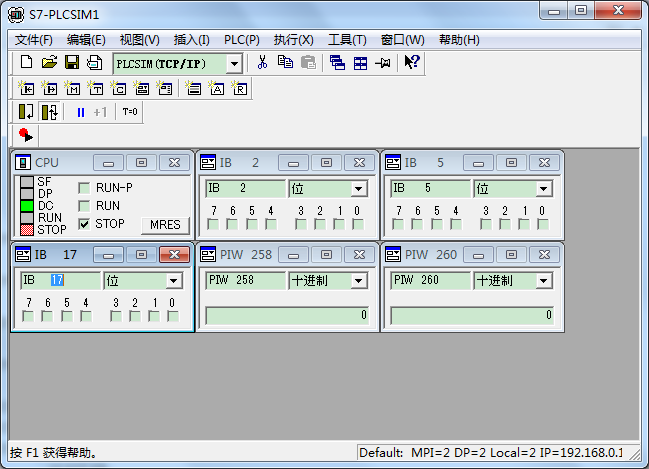Toggle bit 3 of IB 5

486,225
